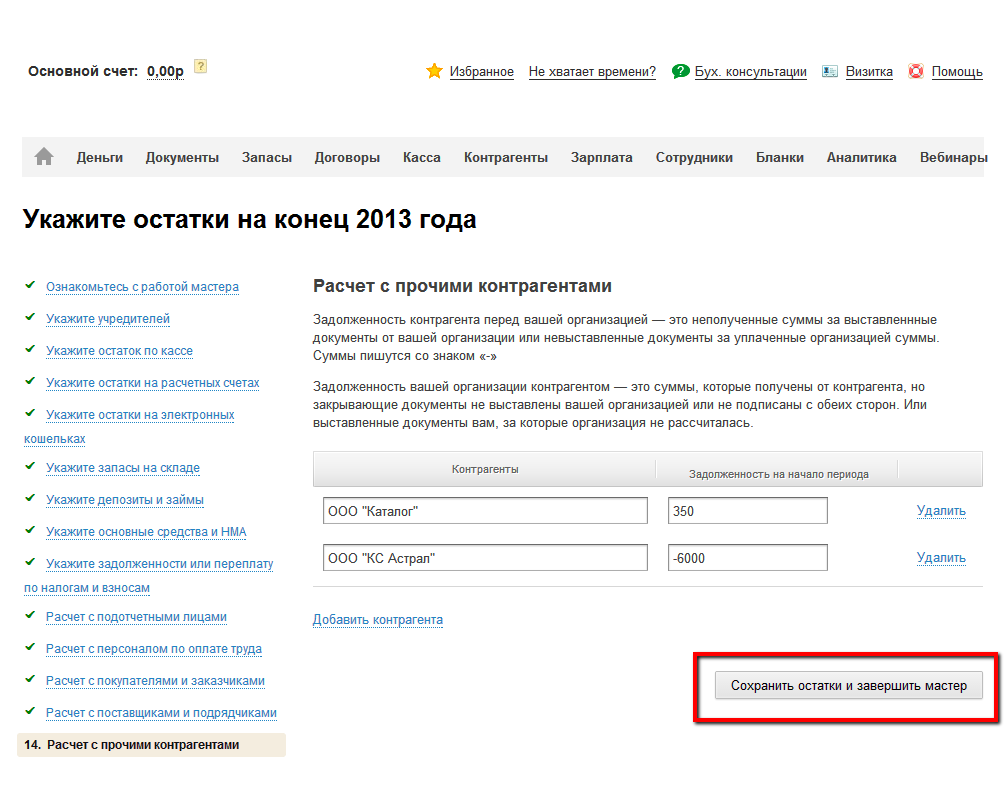Click the home icon in navigation bar

point(44,157)
